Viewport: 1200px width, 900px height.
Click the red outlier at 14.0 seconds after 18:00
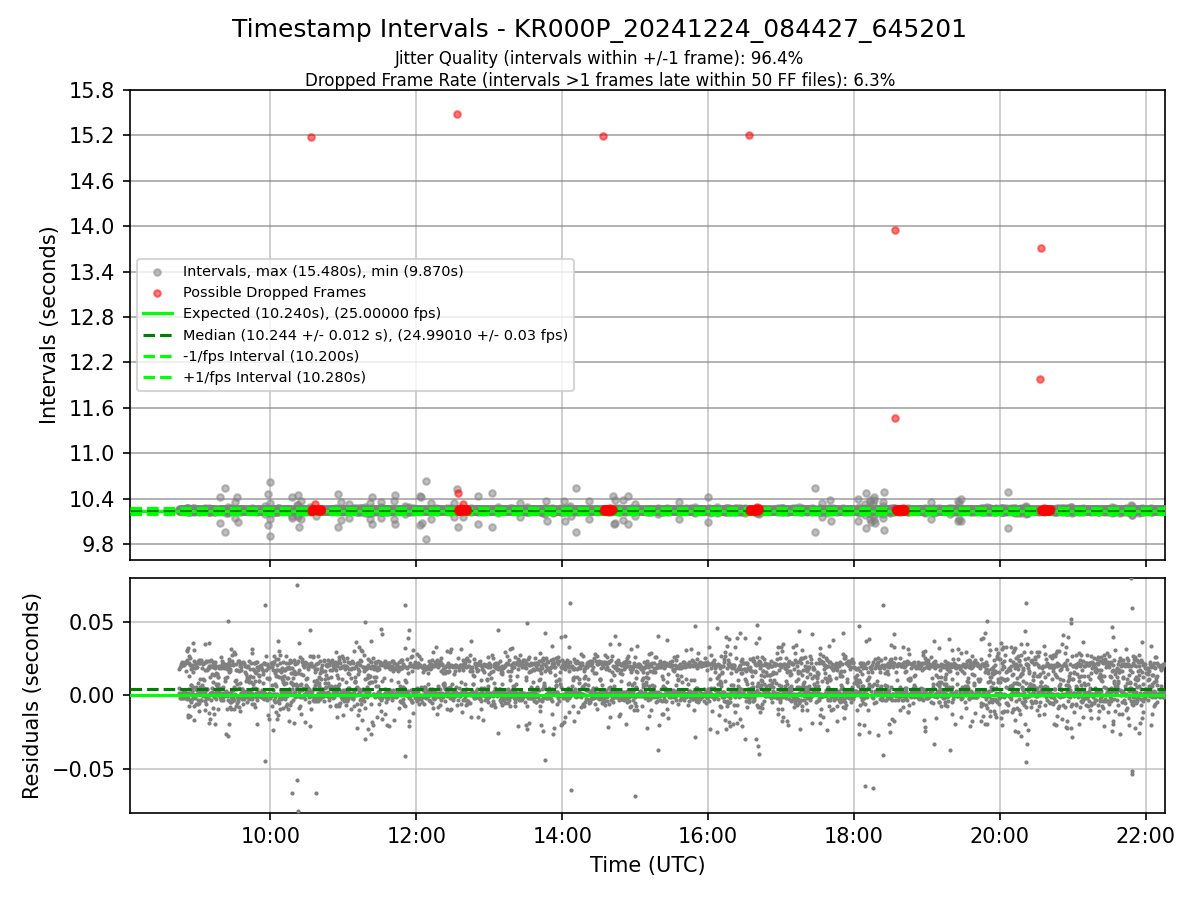pyautogui.click(x=895, y=230)
